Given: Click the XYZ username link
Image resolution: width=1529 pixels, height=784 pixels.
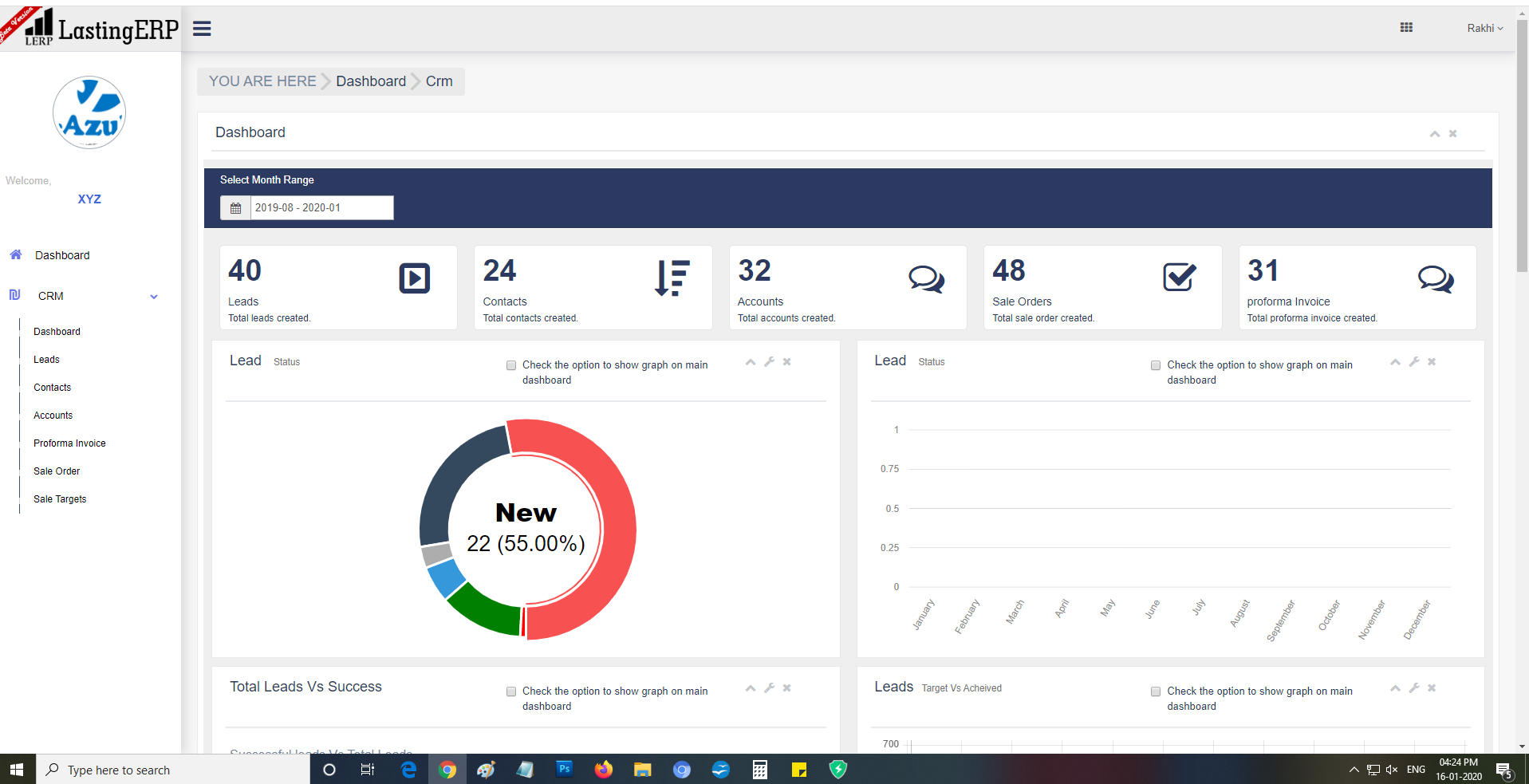Looking at the screenshot, I should click(89, 199).
